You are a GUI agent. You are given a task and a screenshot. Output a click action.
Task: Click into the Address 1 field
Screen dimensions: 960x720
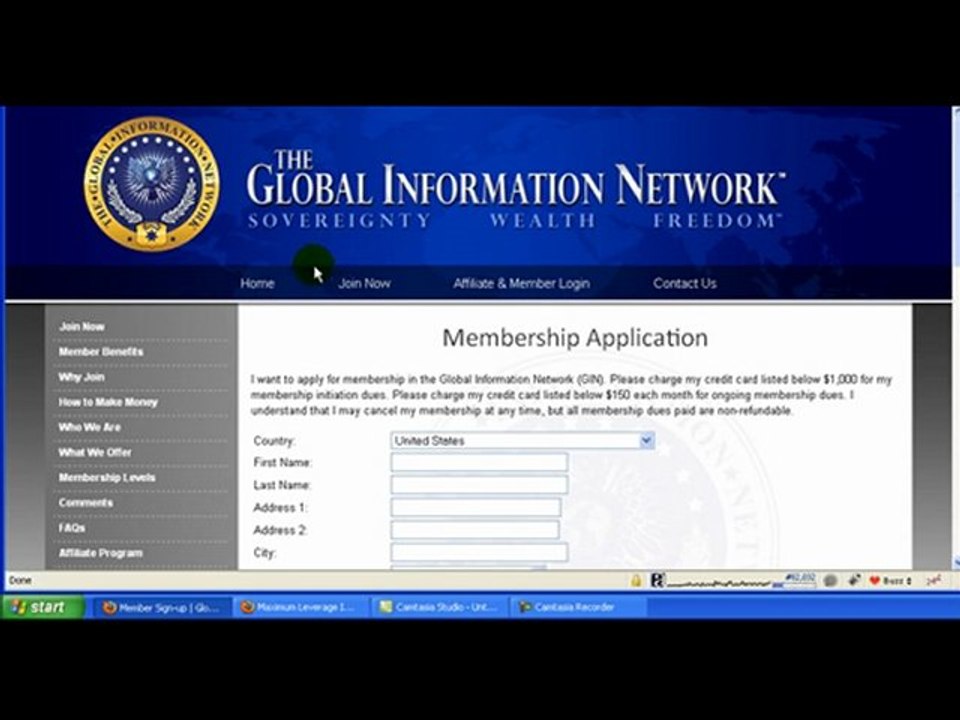coord(476,507)
